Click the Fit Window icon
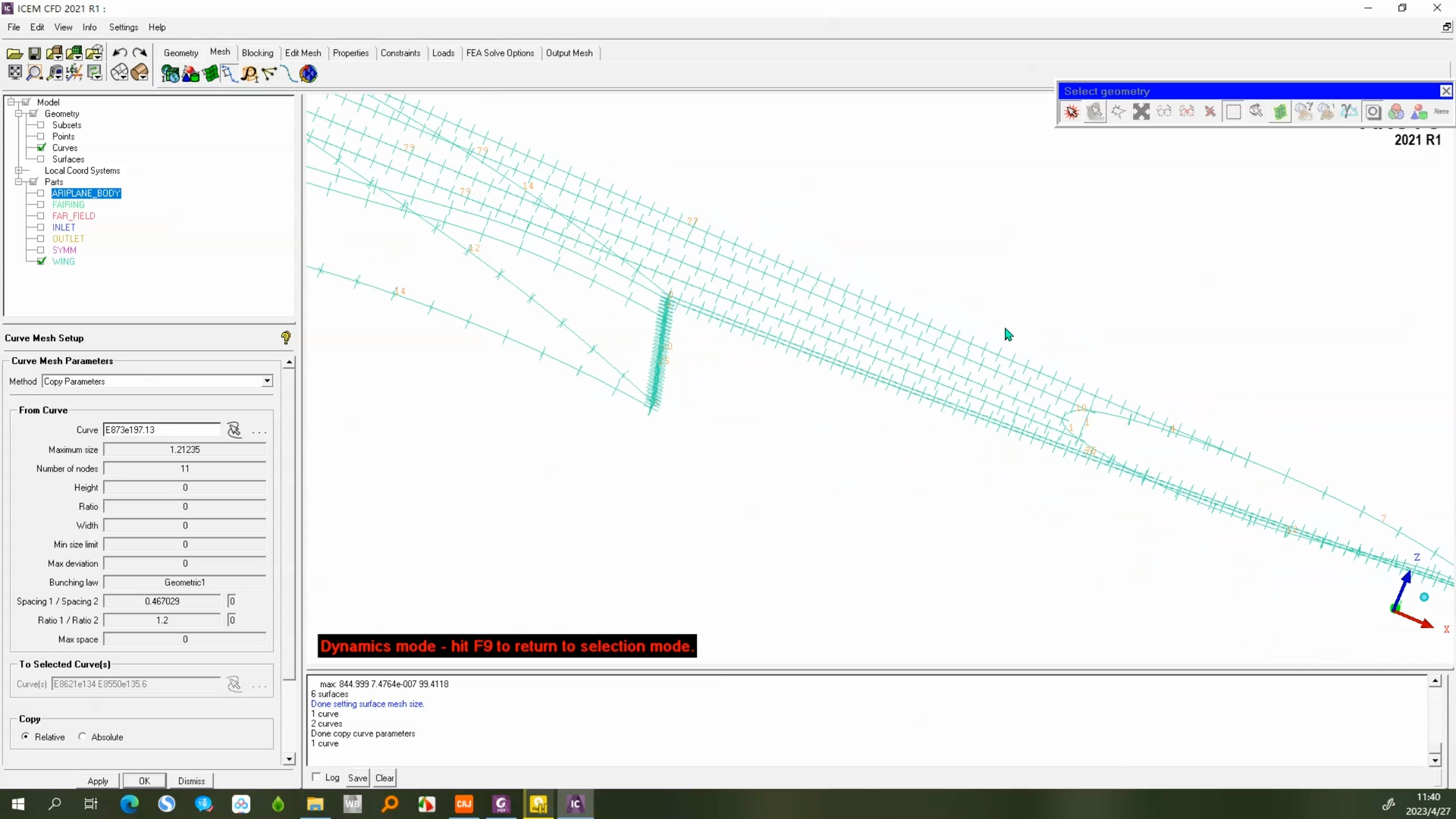 click(14, 73)
